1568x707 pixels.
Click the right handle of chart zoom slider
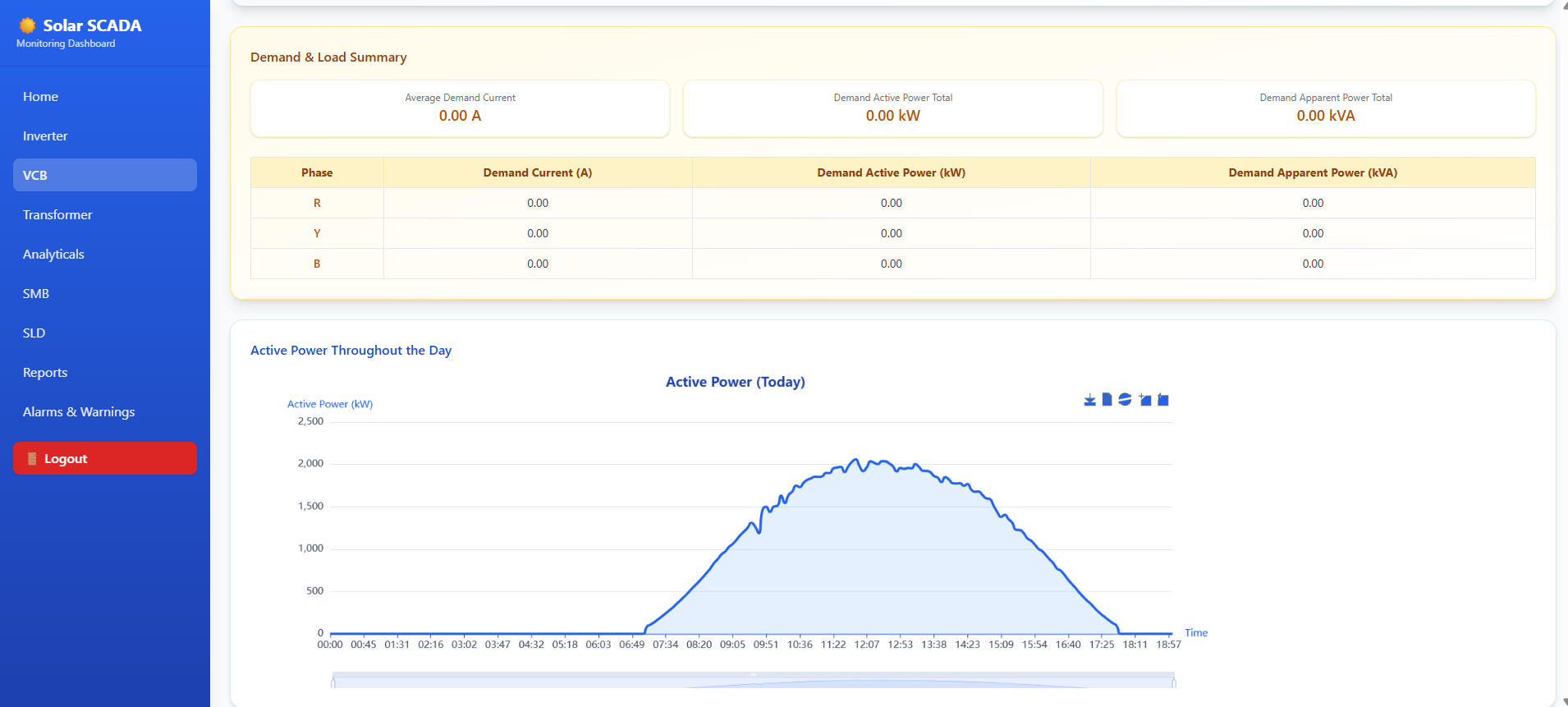1174,681
